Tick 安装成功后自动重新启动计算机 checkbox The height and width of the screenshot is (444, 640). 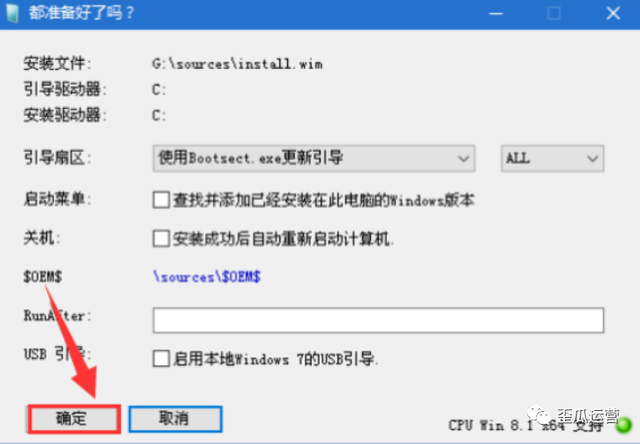pyautogui.click(x=161, y=238)
